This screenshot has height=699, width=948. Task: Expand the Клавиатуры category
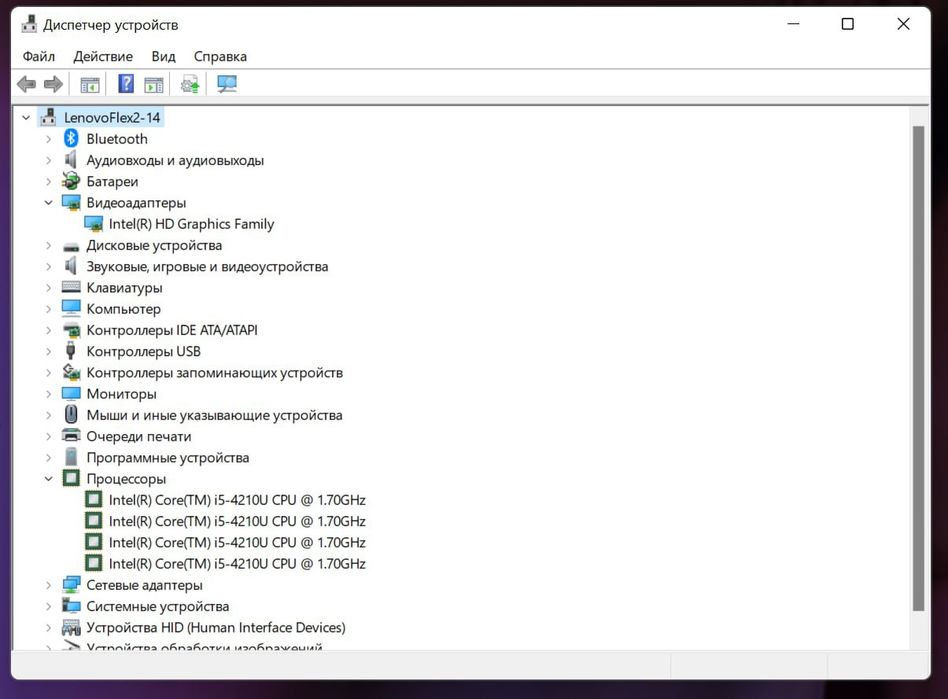coord(48,288)
